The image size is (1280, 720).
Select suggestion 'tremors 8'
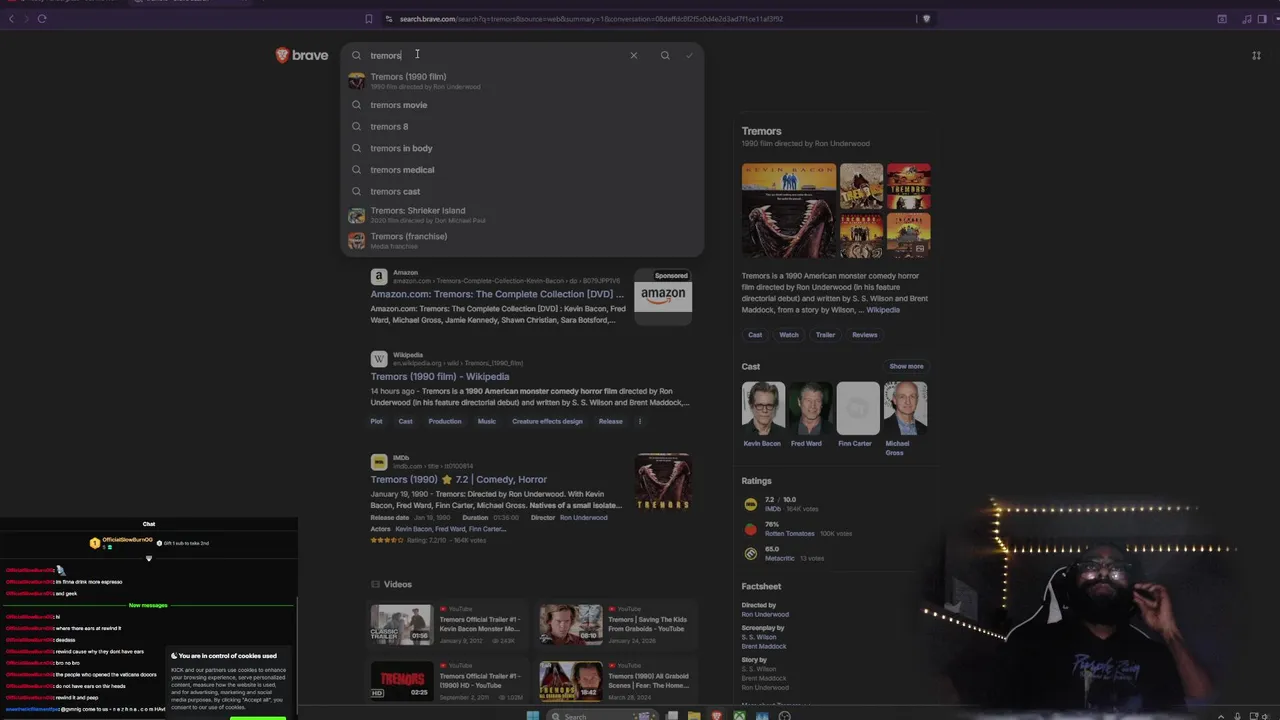[522, 127]
